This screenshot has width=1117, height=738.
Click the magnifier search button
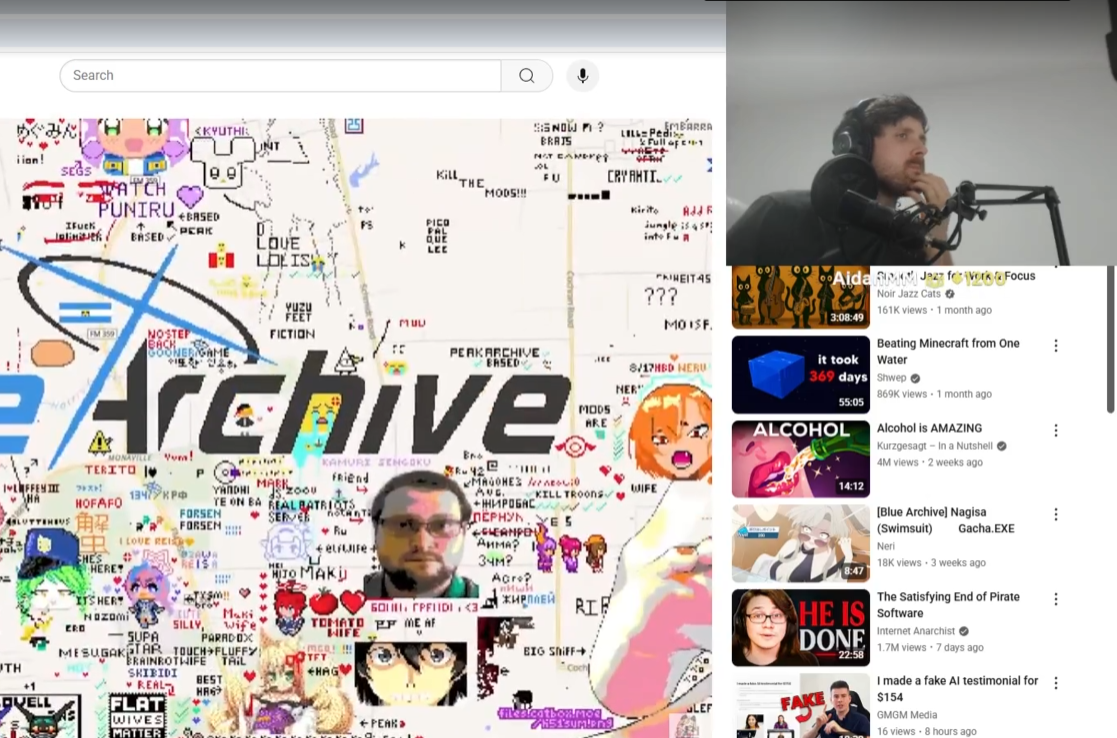point(526,76)
